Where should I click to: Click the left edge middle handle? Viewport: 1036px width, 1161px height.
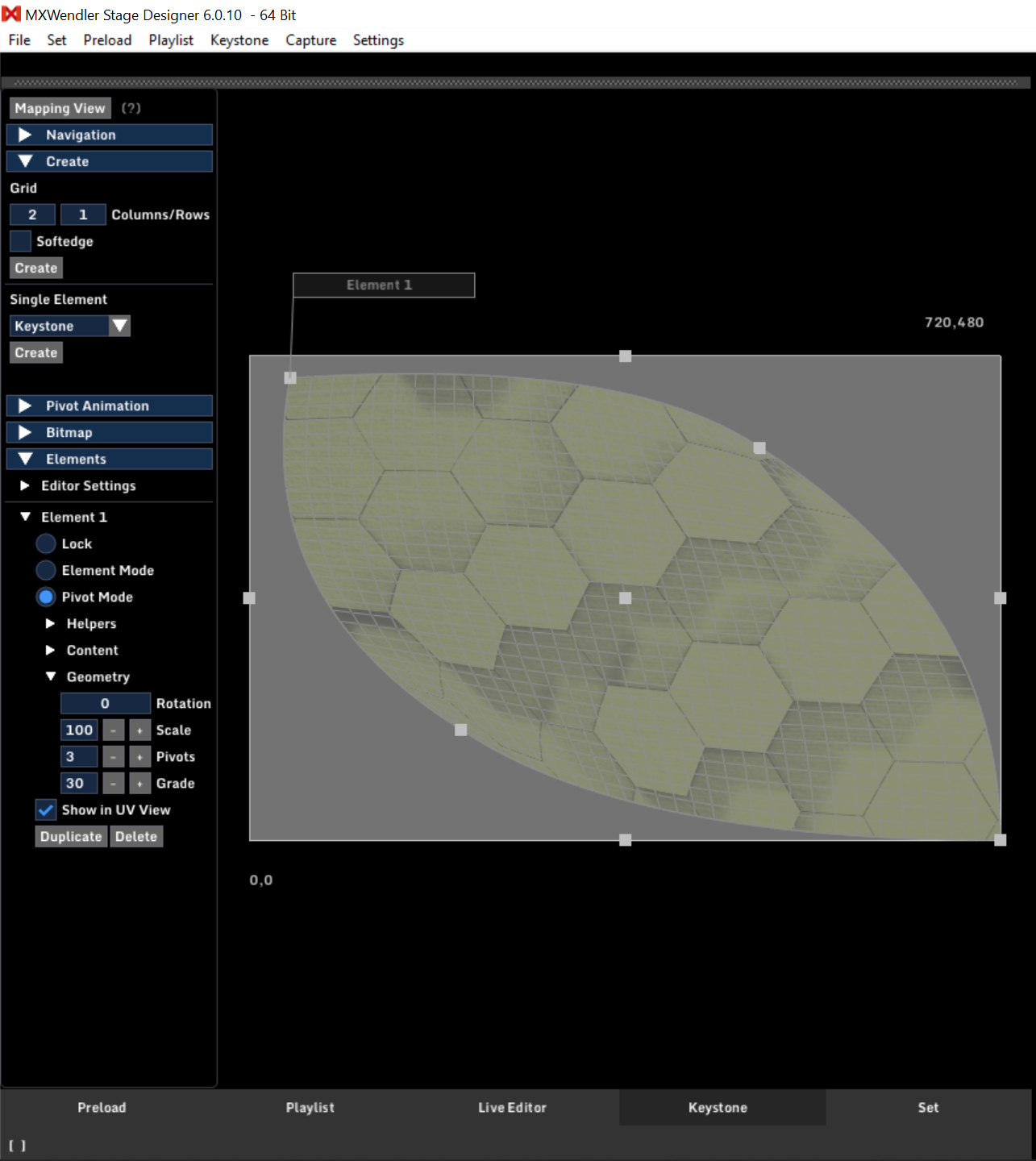pyautogui.click(x=249, y=597)
